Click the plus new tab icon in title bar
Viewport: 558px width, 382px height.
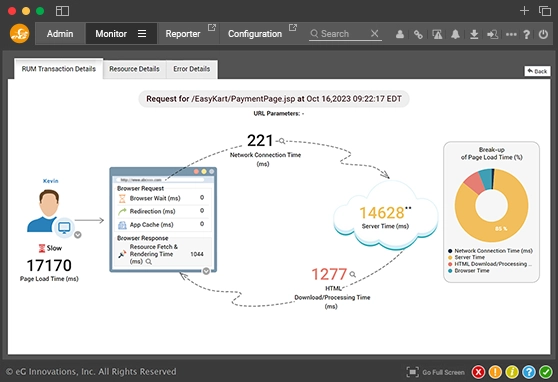(x=524, y=11)
